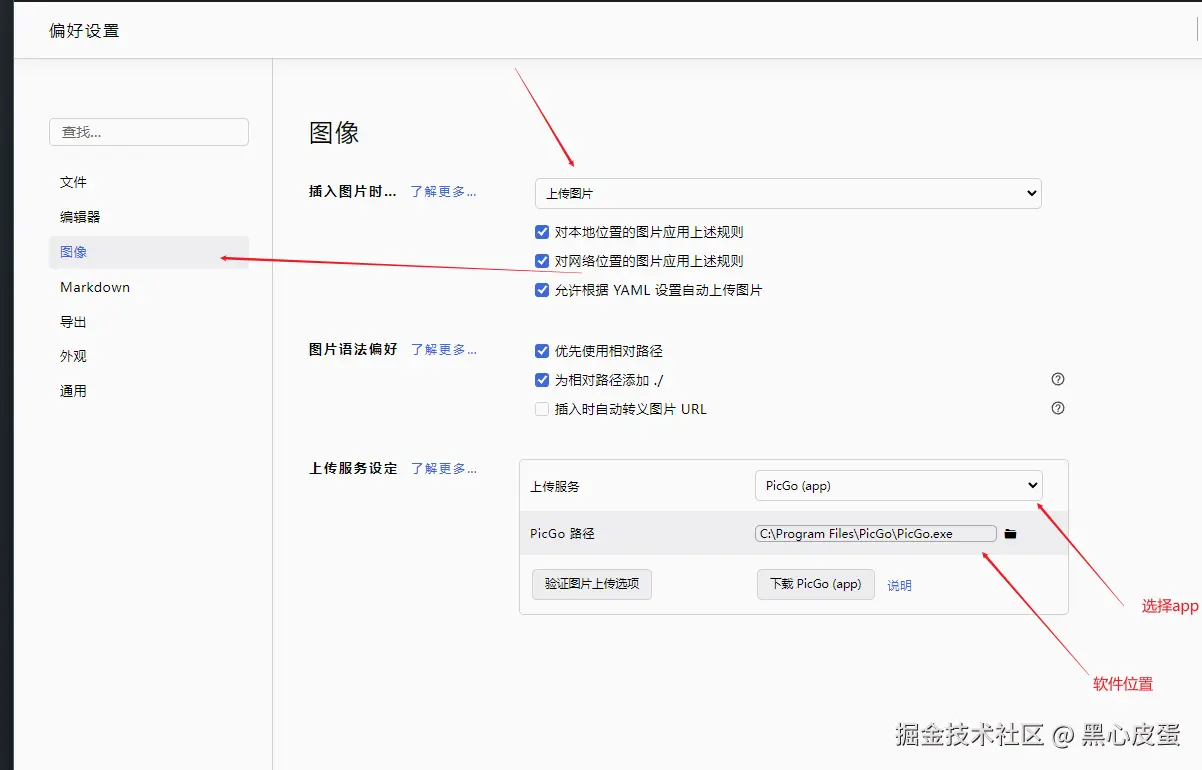Open 了解更多 link beside 插入图片时
This screenshot has width=1202, height=770.
point(443,192)
